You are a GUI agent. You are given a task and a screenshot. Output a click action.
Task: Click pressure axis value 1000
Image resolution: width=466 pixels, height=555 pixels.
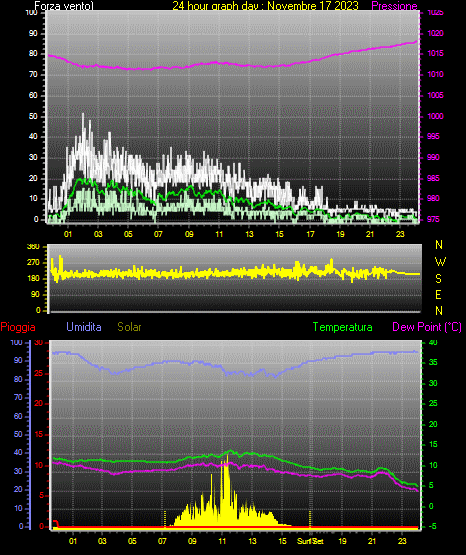(435, 116)
